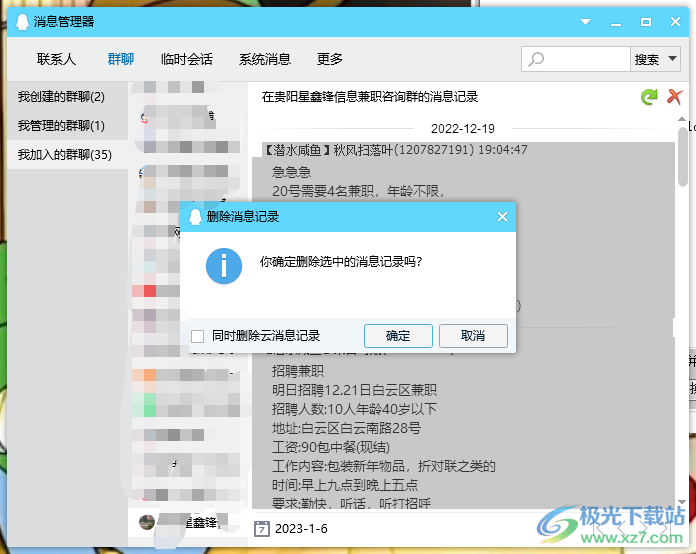Select 我管理的群聊(1) category
This screenshot has width=696, height=554.
click(x=60, y=126)
